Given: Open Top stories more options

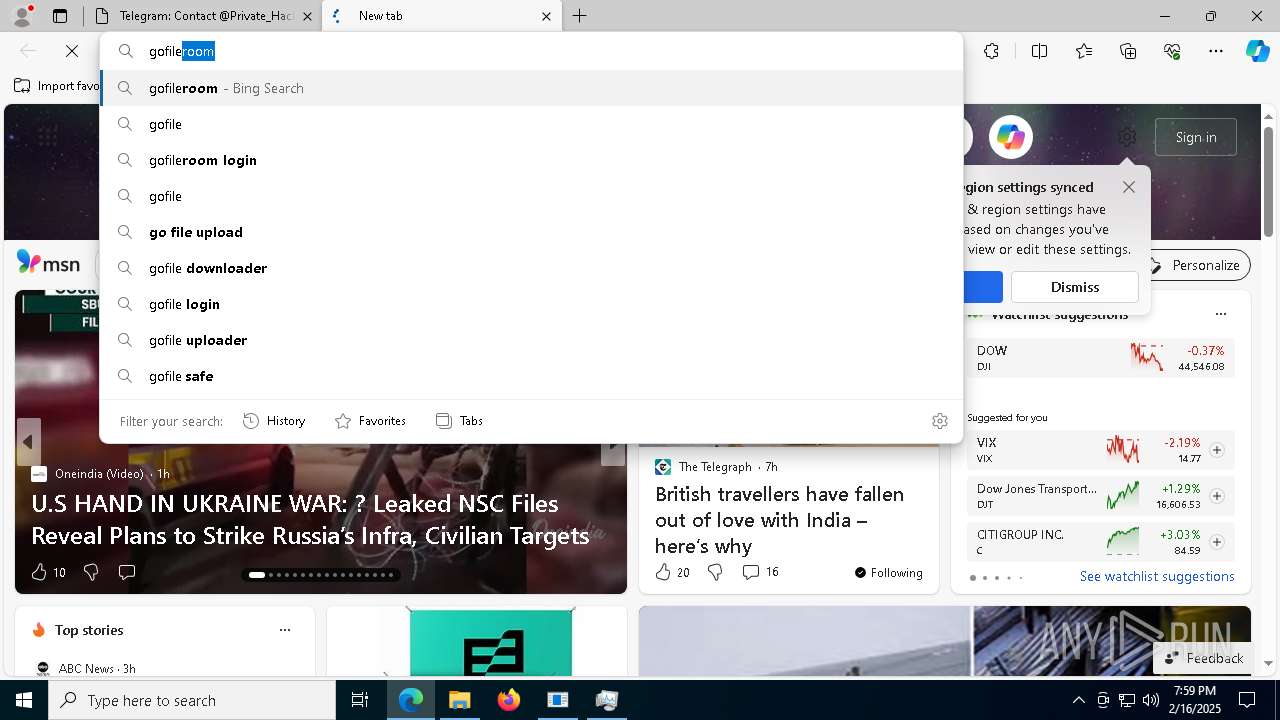Looking at the screenshot, I should (285, 630).
